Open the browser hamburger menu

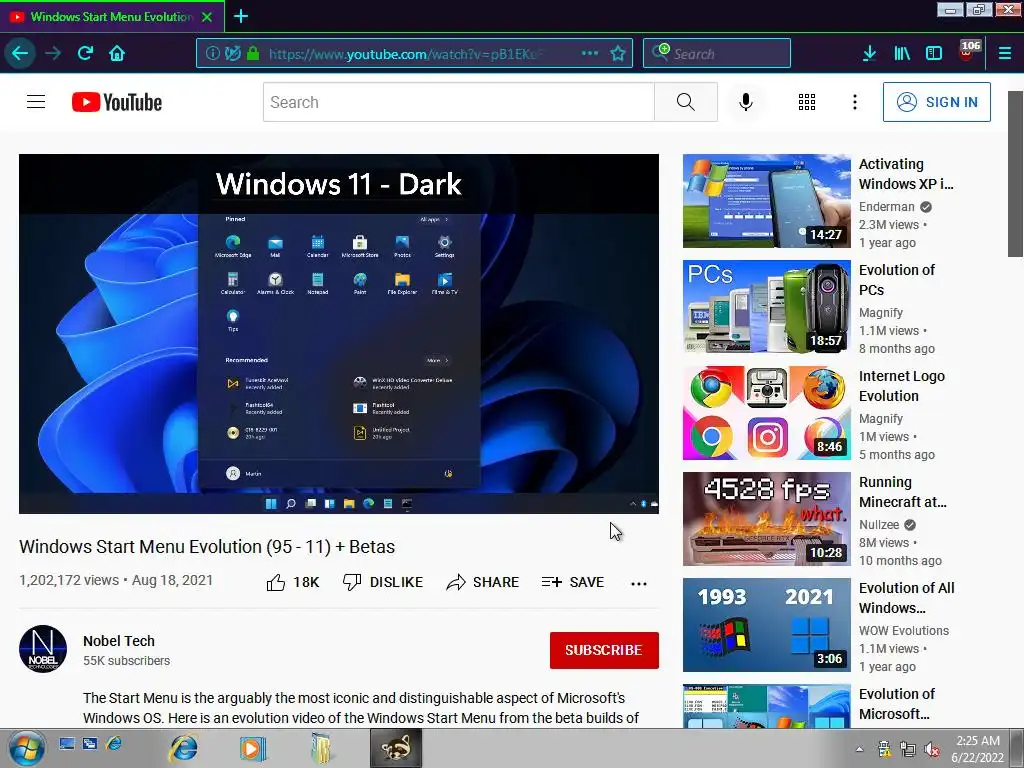tap(1004, 53)
